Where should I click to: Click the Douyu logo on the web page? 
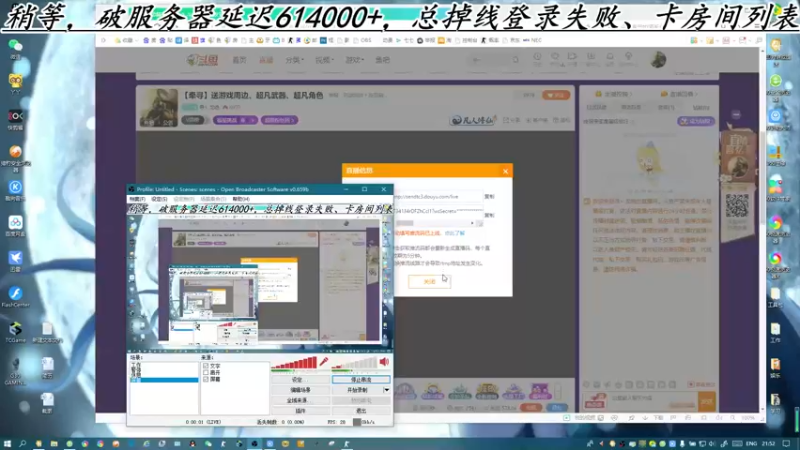(203, 60)
